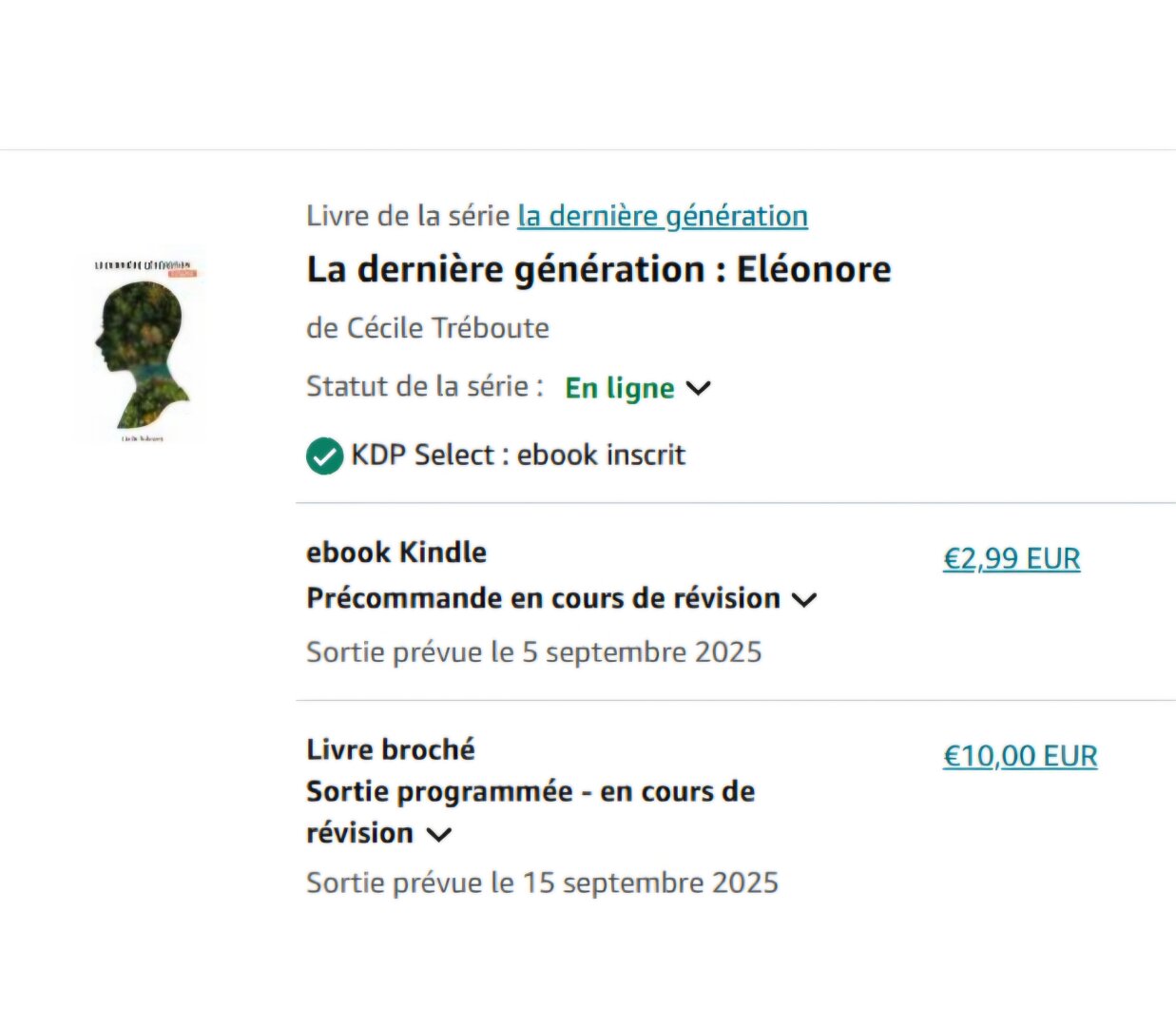The image size is (1176, 1027).
Task: Click the "Livre de la série" text
Action: 408,217
